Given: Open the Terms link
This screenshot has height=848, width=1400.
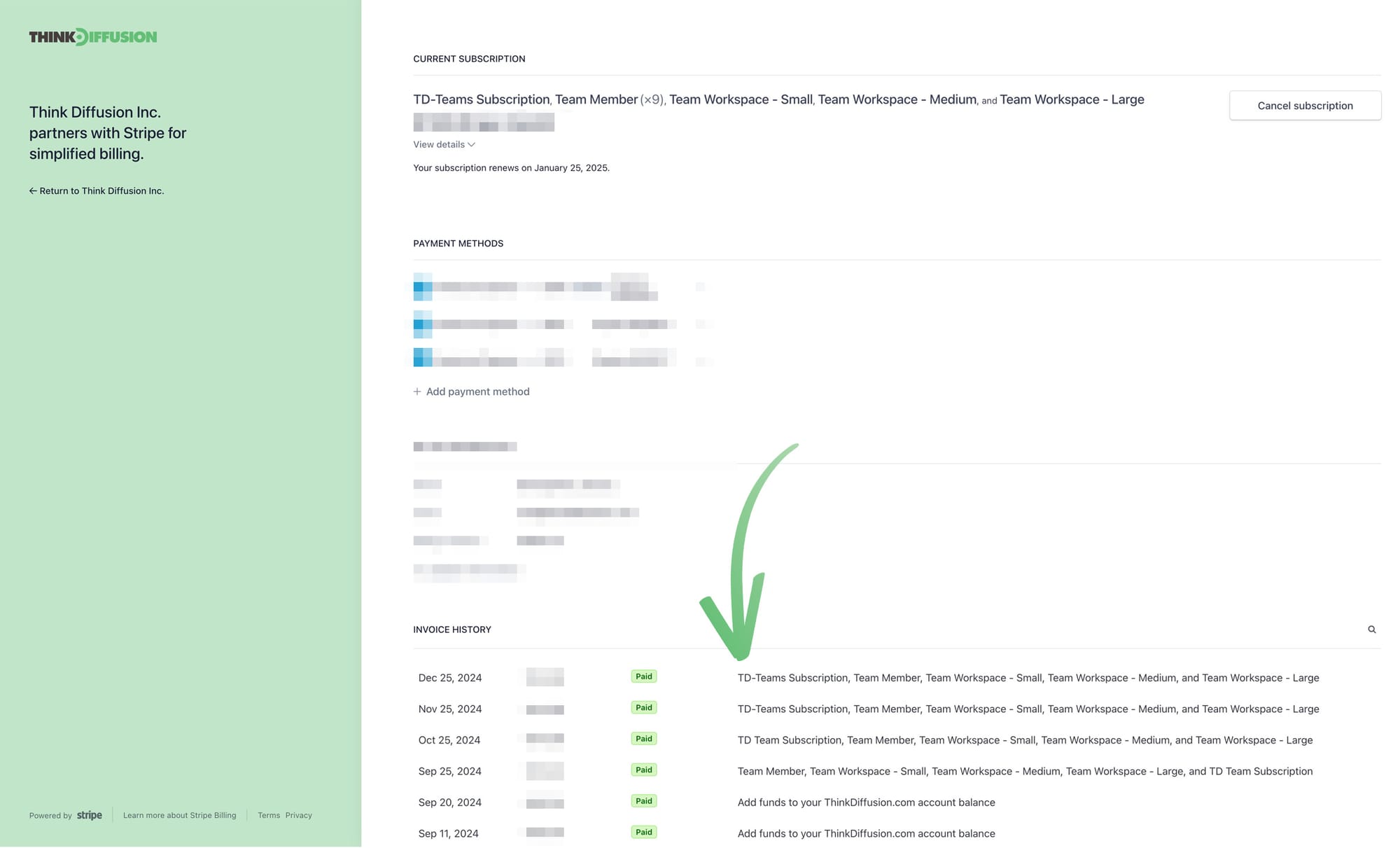Looking at the screenshot, I should (x=269, y=815).
